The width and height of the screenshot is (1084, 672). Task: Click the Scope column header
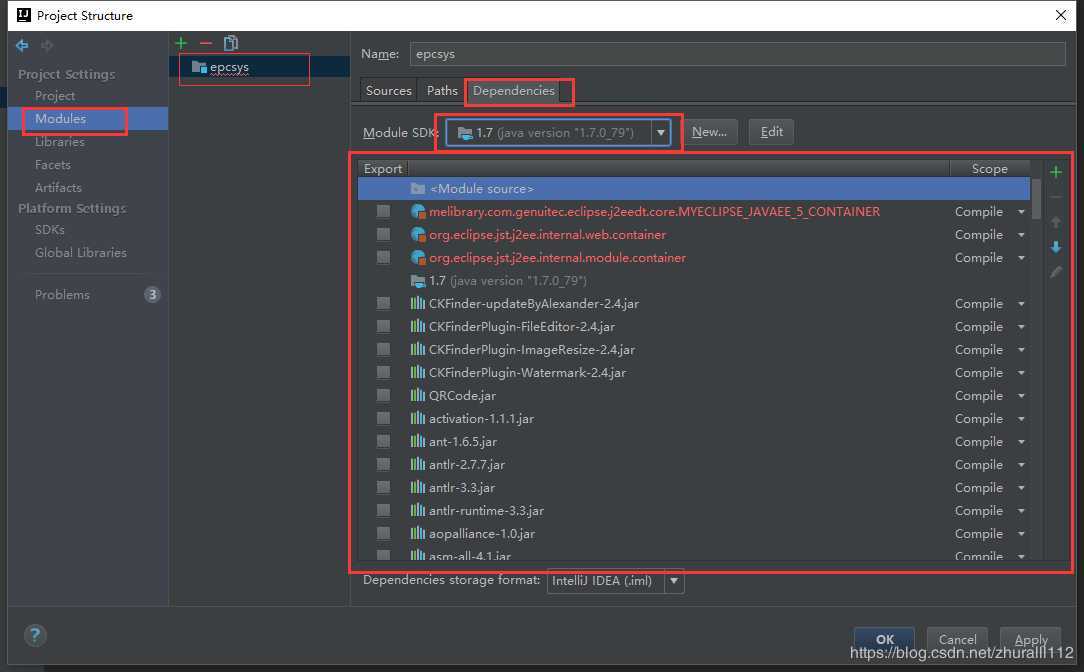coord(989,169)
